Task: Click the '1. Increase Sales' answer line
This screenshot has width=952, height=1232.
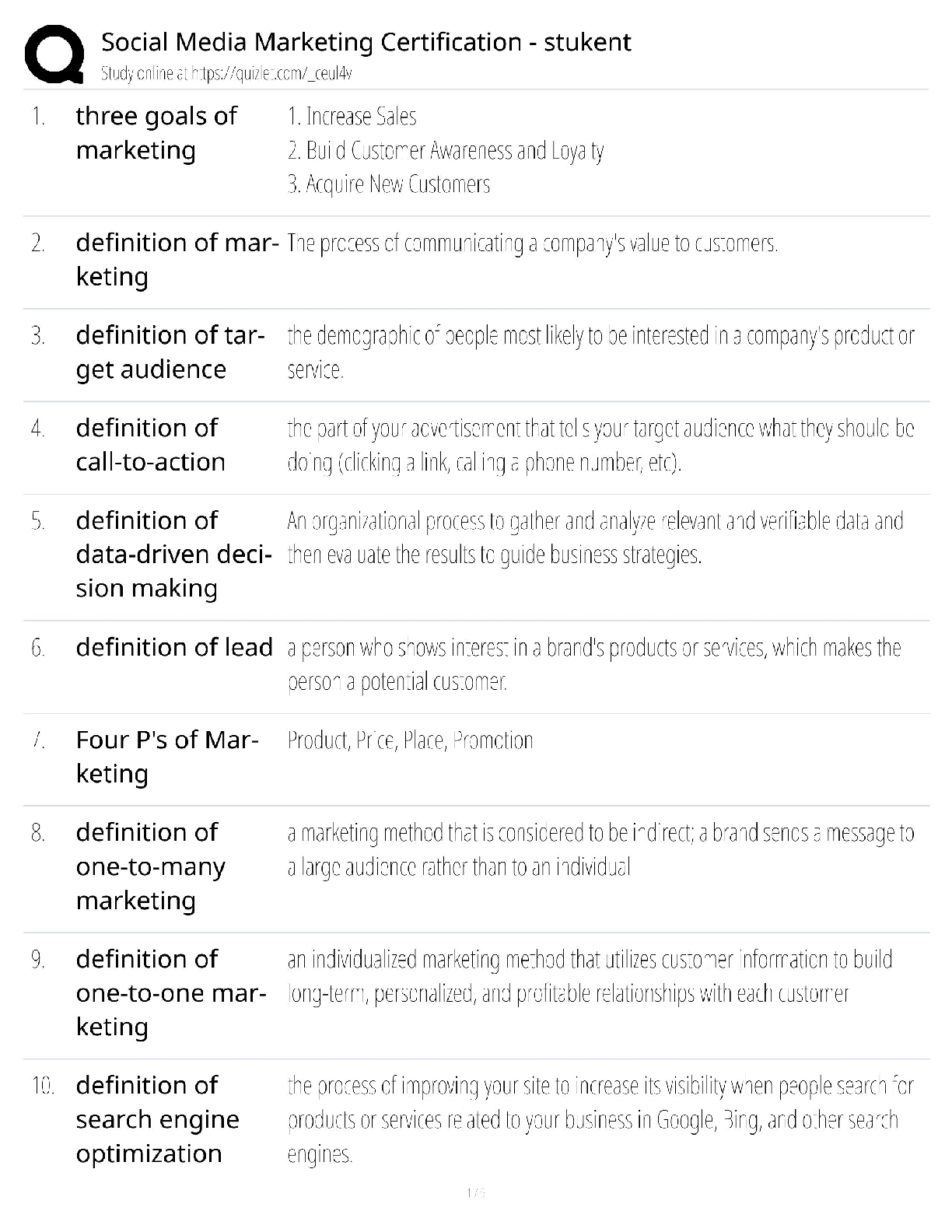Action: click(x=352, y=117)
